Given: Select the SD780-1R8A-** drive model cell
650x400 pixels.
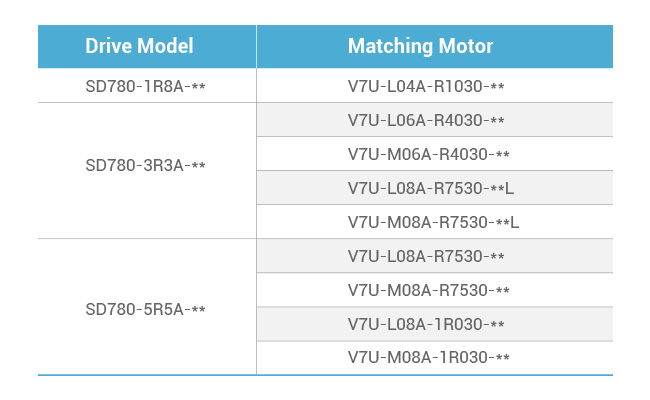Looking at the screenshot, I should pos(146,86).
